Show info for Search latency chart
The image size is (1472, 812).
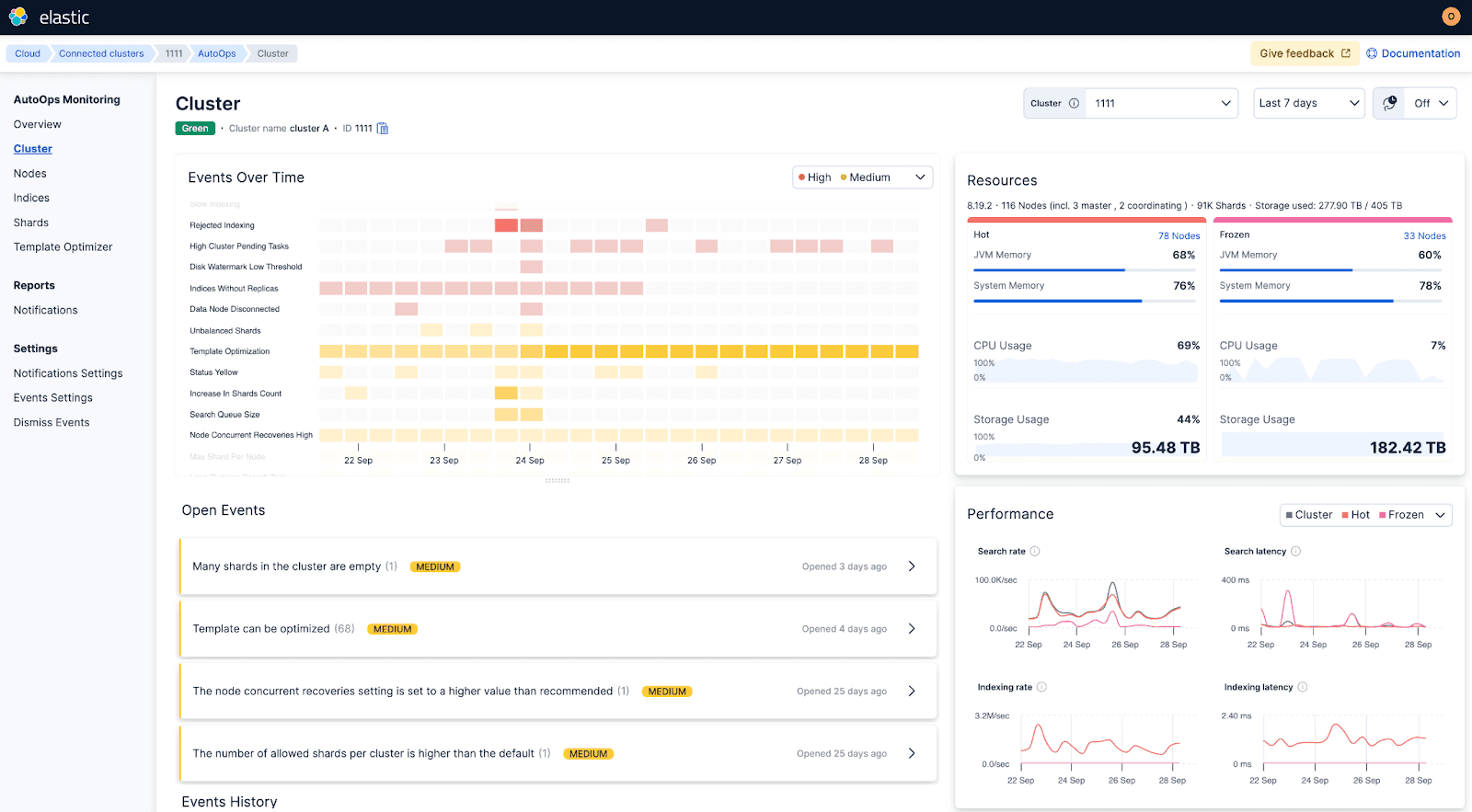[1296, 552]
